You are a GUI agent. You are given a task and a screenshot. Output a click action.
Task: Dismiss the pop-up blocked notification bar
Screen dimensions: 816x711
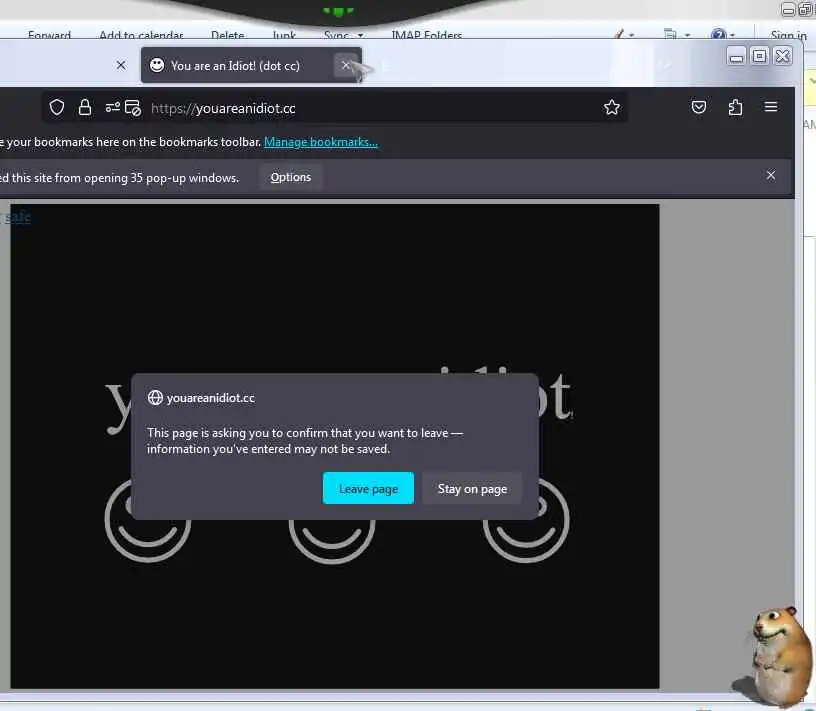coord(771,175)
